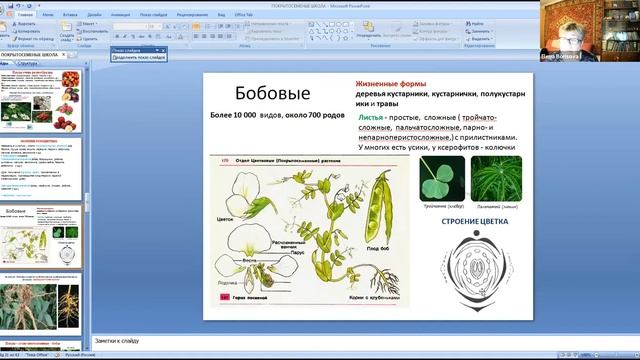Pick the triangle shape in shapes gallery
This screenshot has width=640, height=360.
click(x=311, y=31)
